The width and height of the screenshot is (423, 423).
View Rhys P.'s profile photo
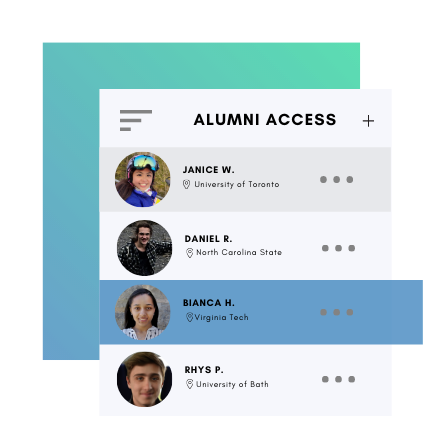tap(145, 379)
